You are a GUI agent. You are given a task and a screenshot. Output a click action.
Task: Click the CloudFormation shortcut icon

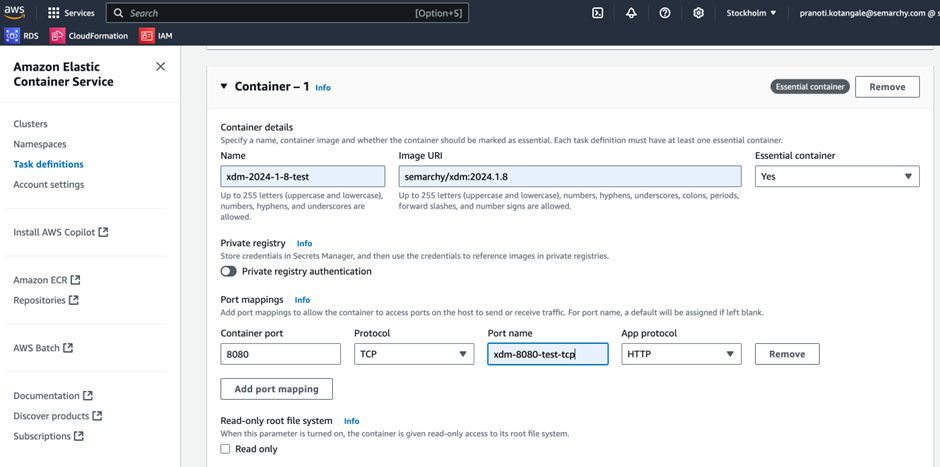pos(57,36)
